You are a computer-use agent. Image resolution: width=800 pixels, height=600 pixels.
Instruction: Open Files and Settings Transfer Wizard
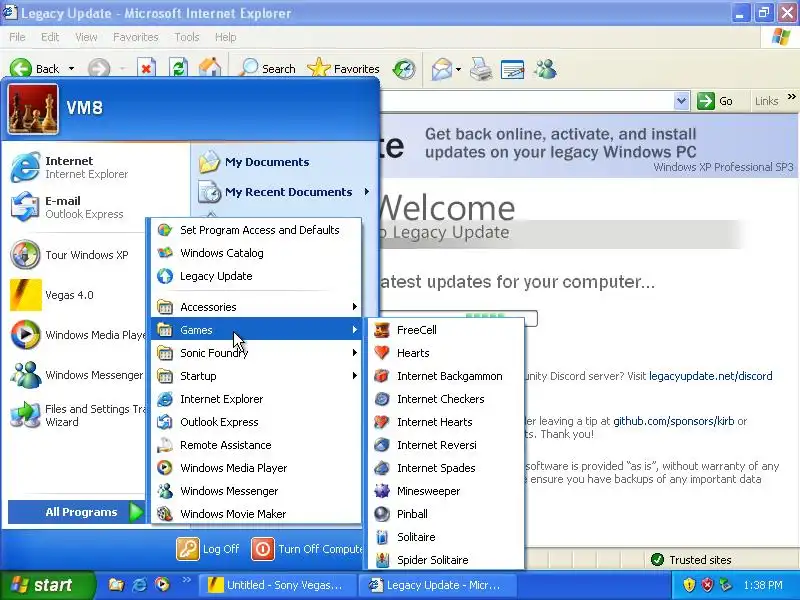coord(77,415)
